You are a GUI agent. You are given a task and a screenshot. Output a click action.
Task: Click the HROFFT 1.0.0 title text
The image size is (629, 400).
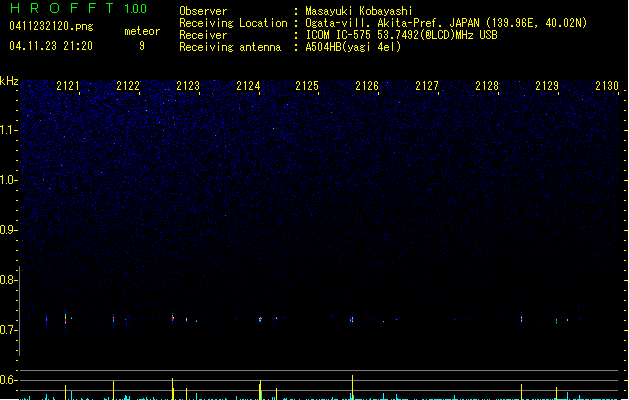(78, 8)
